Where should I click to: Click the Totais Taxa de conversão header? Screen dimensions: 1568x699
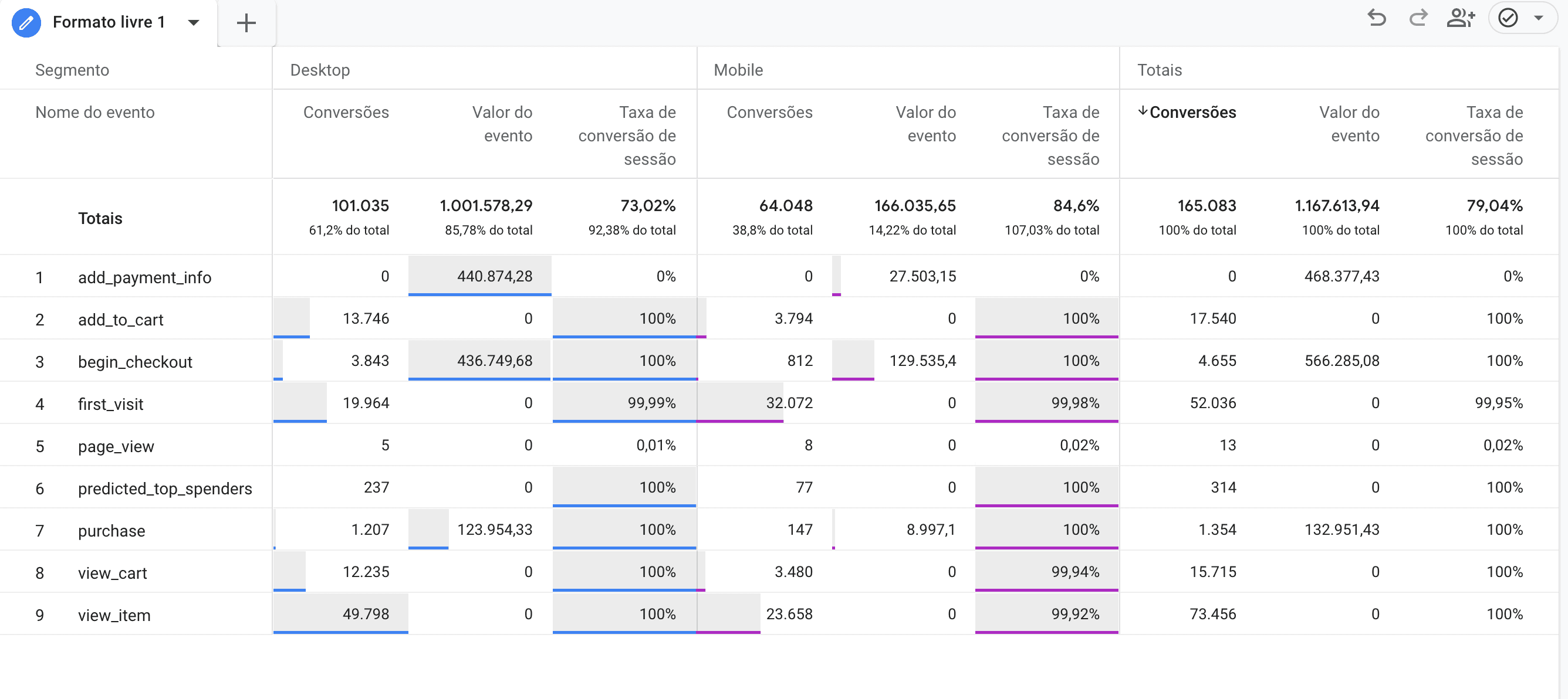1474,135
